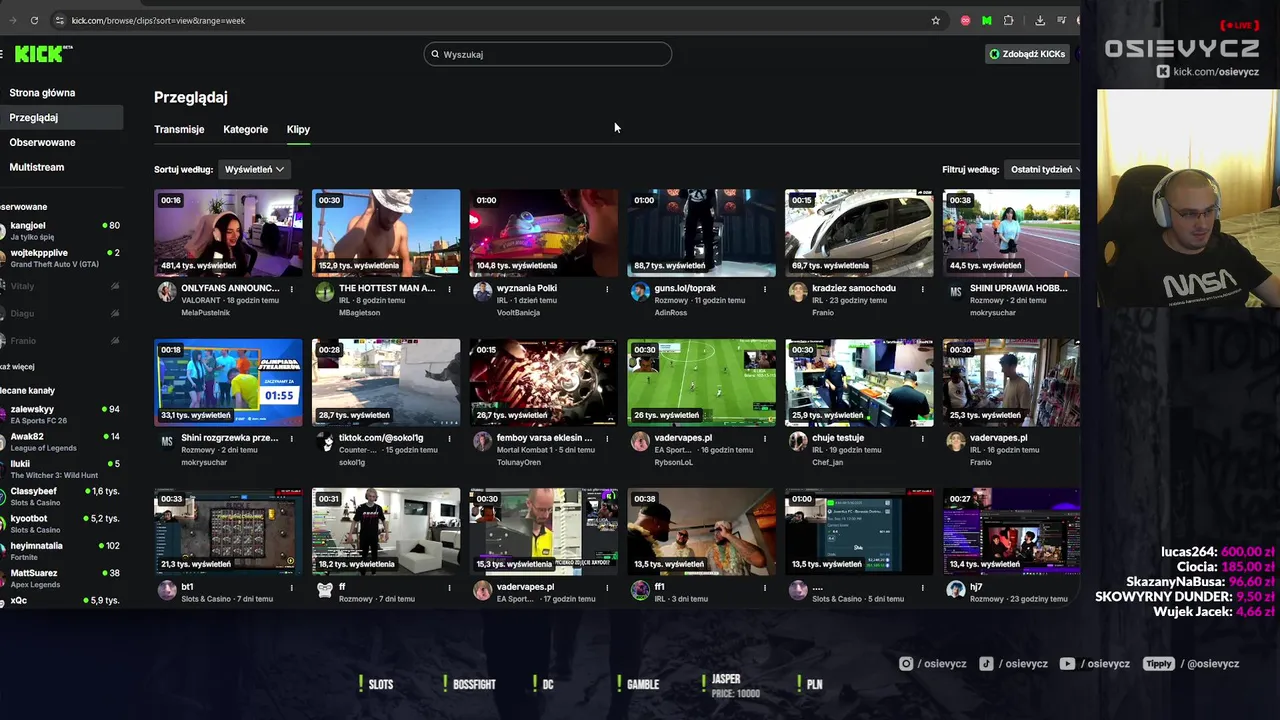Open kyootbot recommended channel
This screenshot has width=1280, height=720.
(62, 523)
